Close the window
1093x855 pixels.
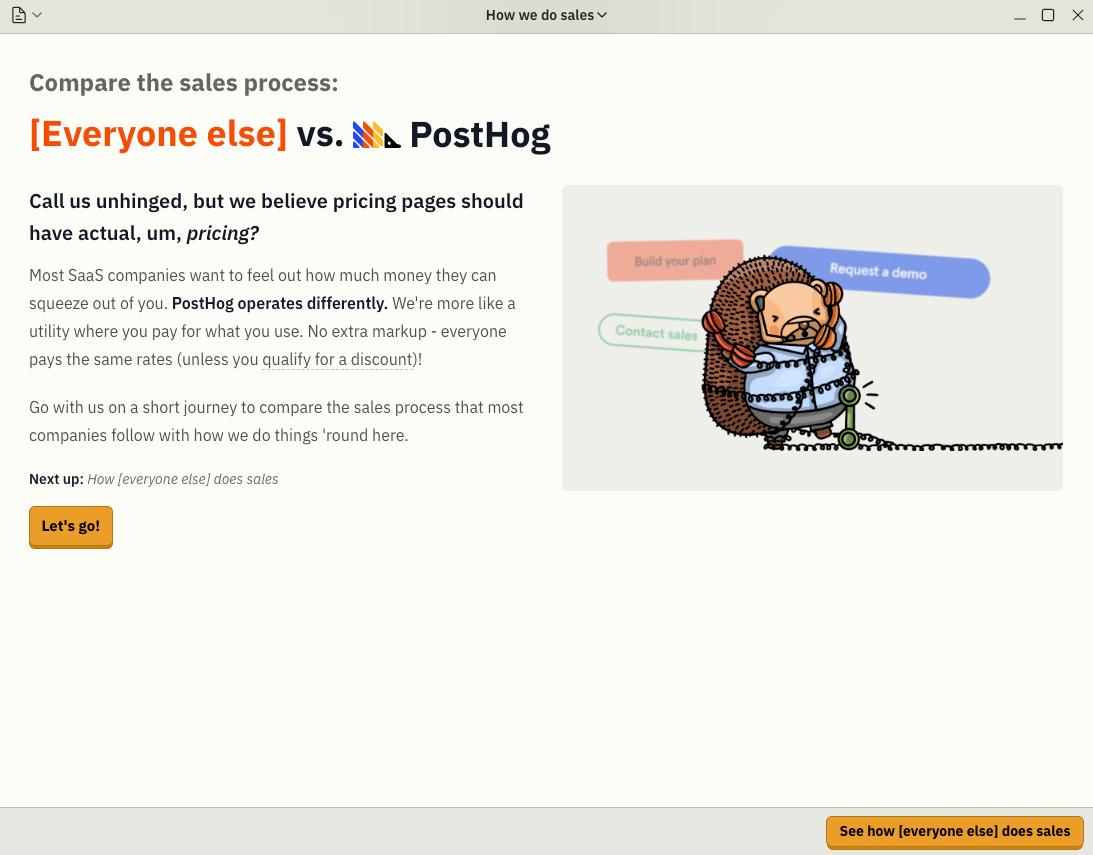point(1078,15)
